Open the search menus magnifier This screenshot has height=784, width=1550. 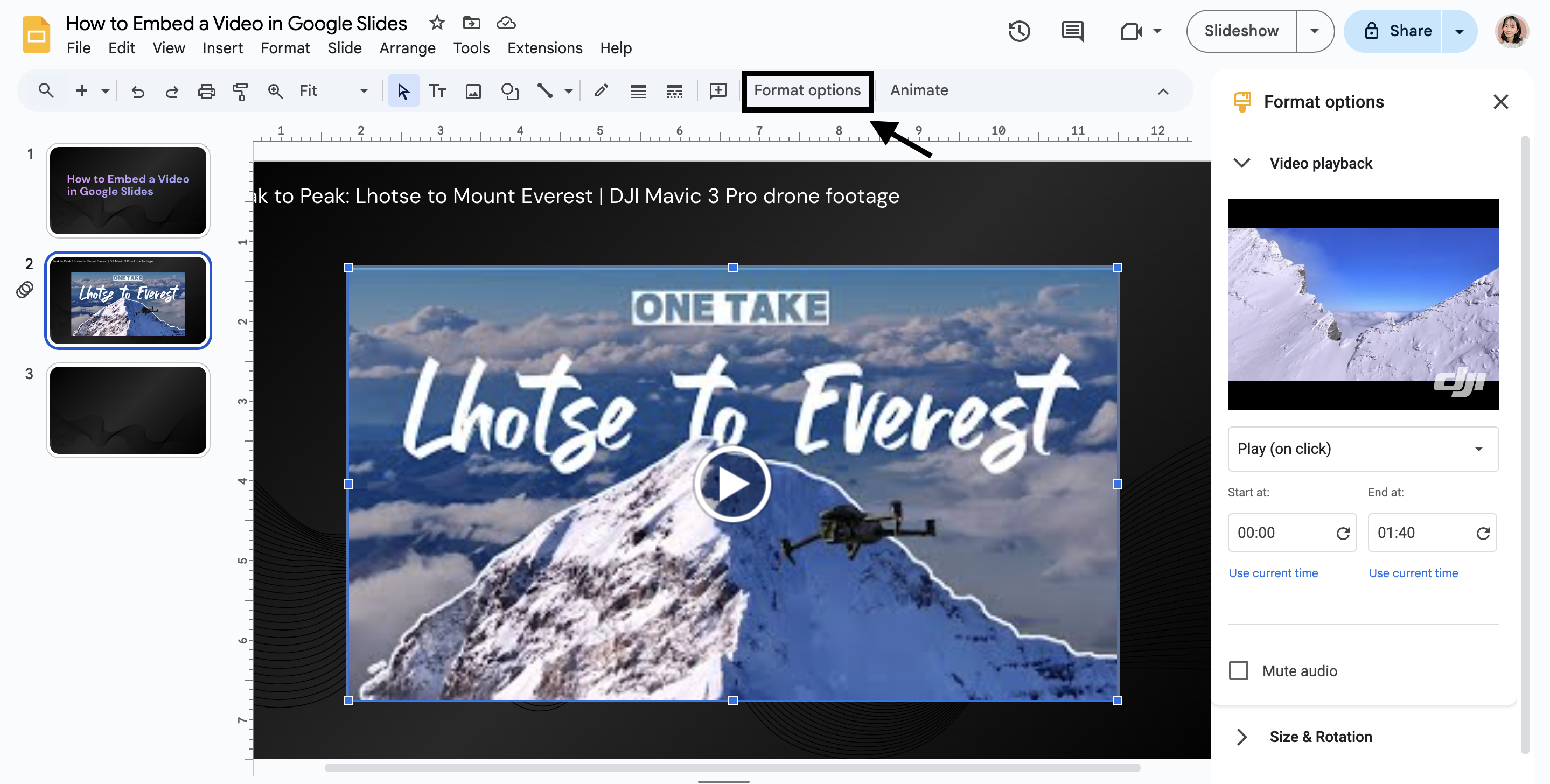click(46, 91)
